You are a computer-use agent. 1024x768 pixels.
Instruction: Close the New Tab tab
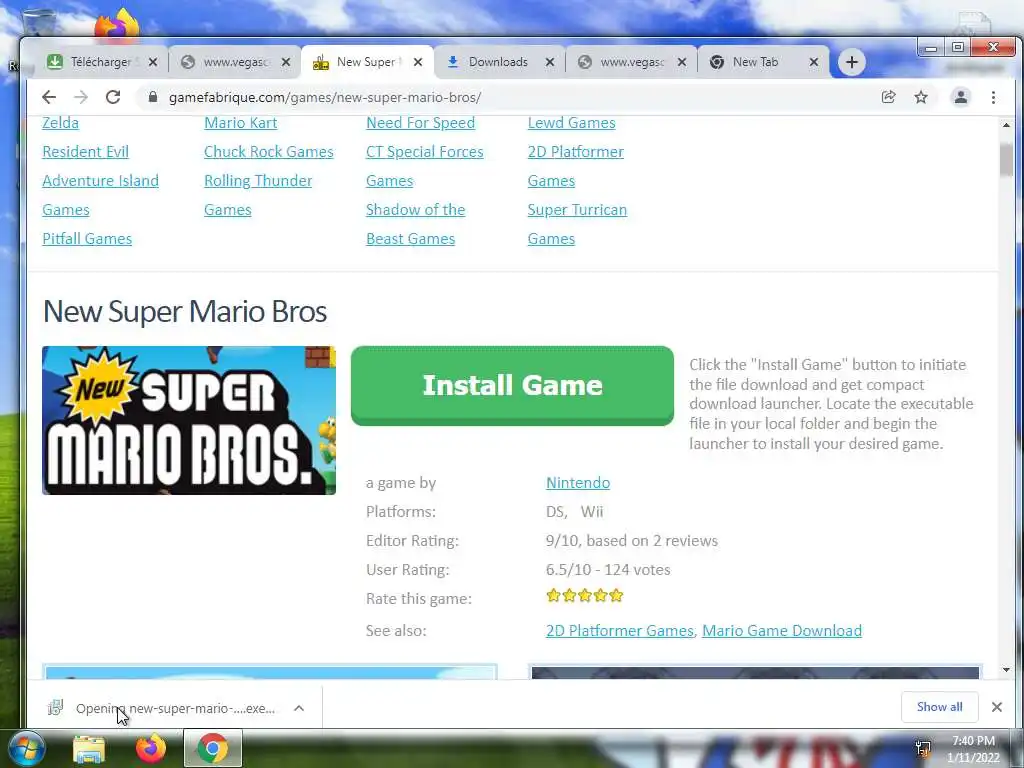[814, 62]
